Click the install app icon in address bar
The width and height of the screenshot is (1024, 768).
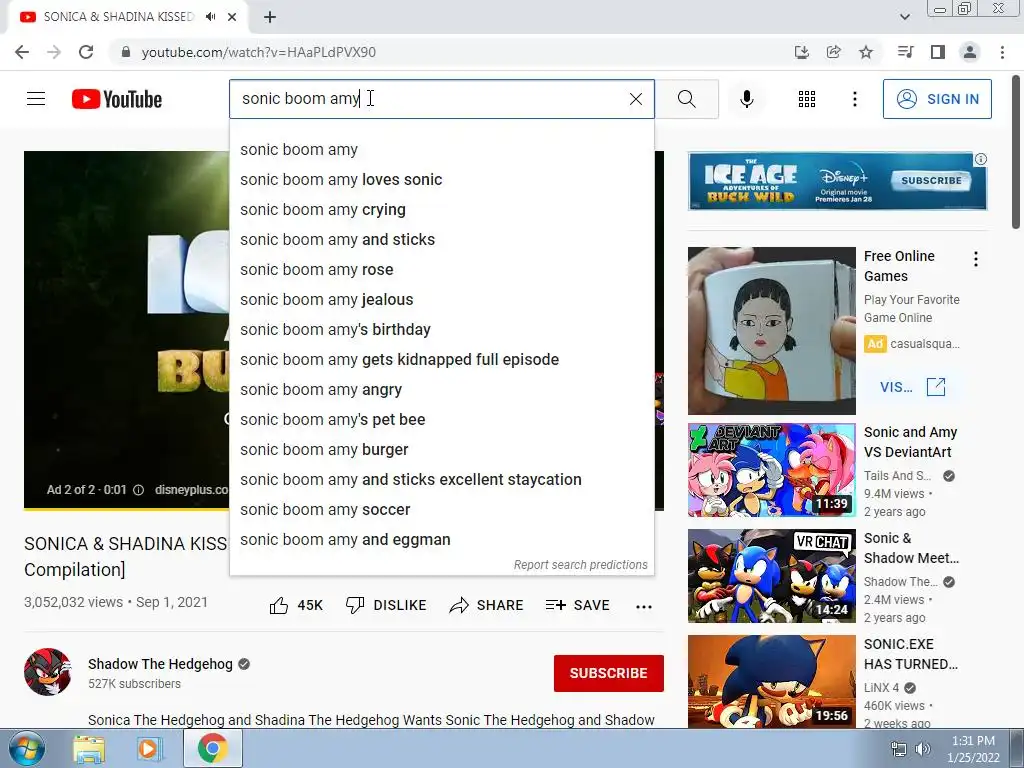tap(801, 52)
